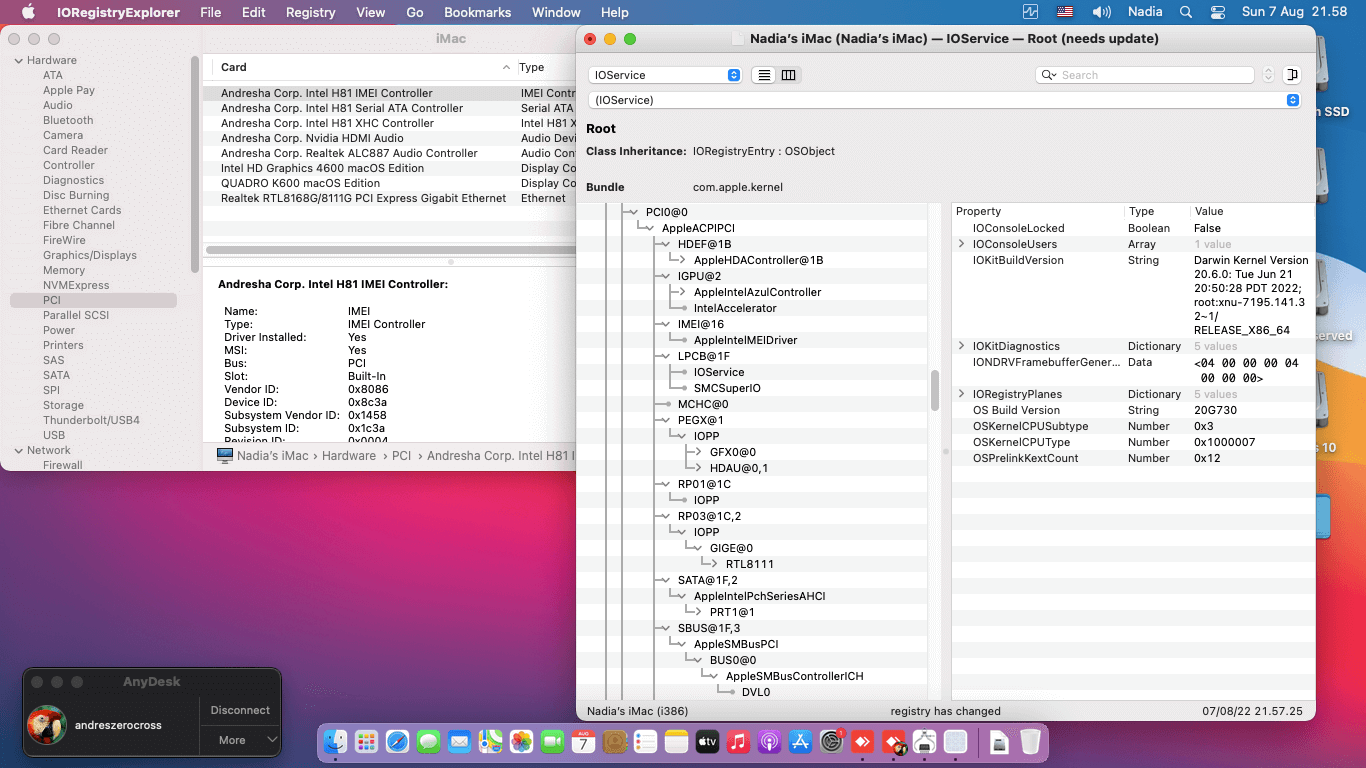Viewport: 1366px width, 768px height.
Task: Open the (IOService) path popup menu
Action: coord(945,100)
